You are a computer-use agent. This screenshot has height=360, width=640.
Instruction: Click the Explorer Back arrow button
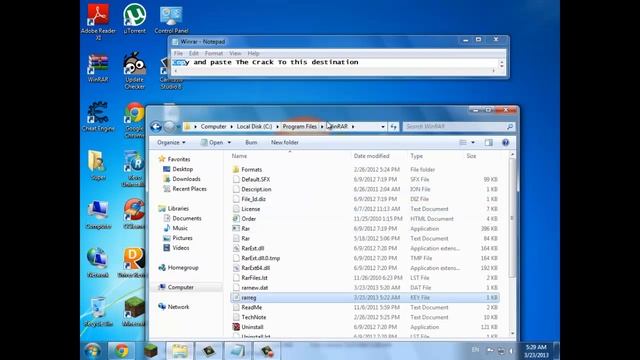pos(156,127)
